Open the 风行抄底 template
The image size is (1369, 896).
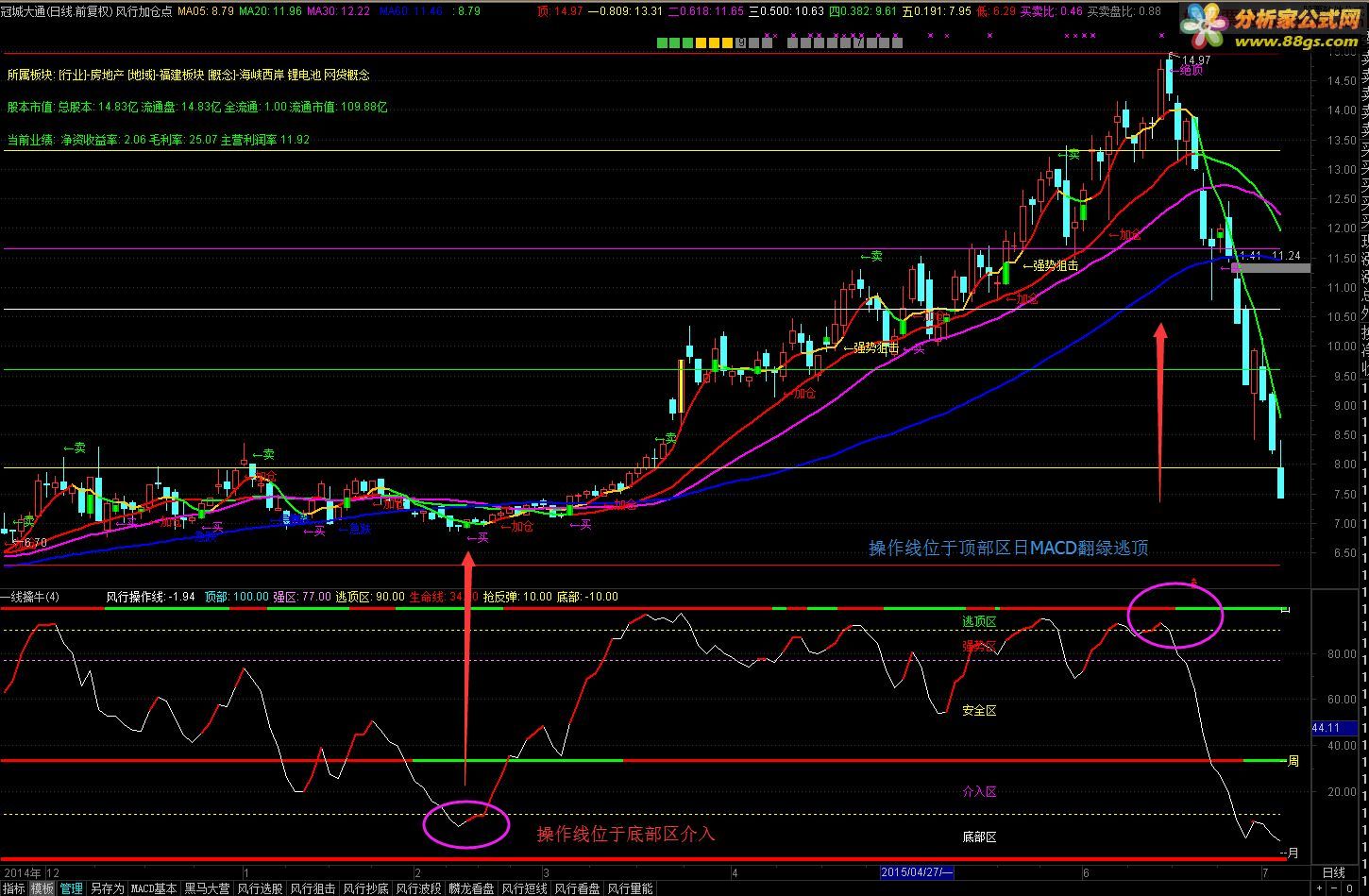365,888
